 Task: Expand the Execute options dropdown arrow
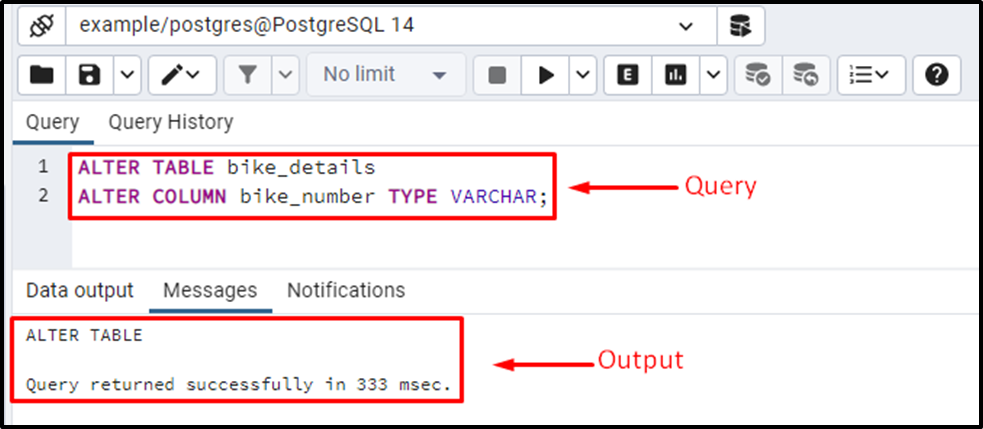click(x=583, y=75)
